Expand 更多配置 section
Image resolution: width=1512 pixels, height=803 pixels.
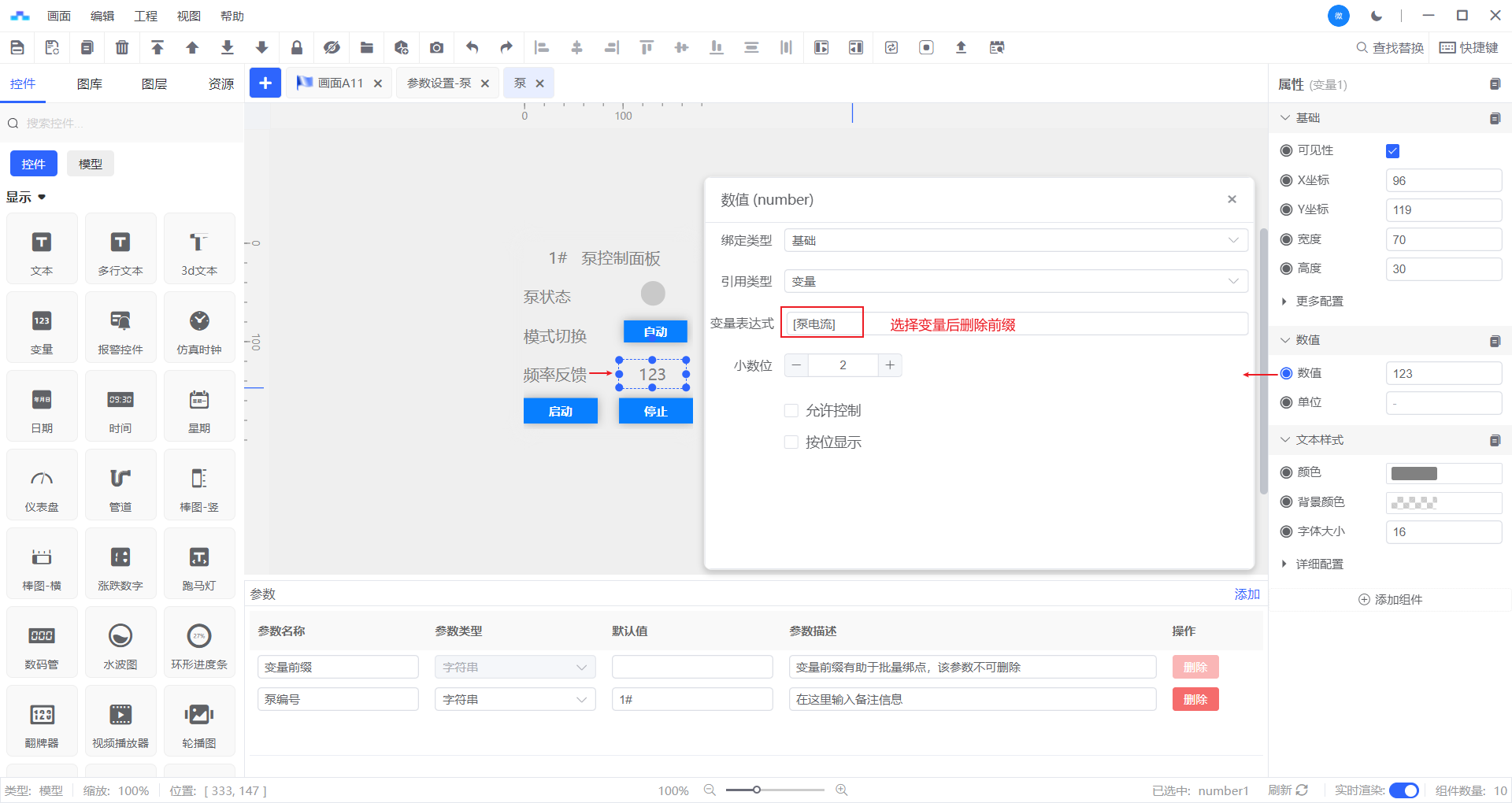click(x=1319, y=302)
